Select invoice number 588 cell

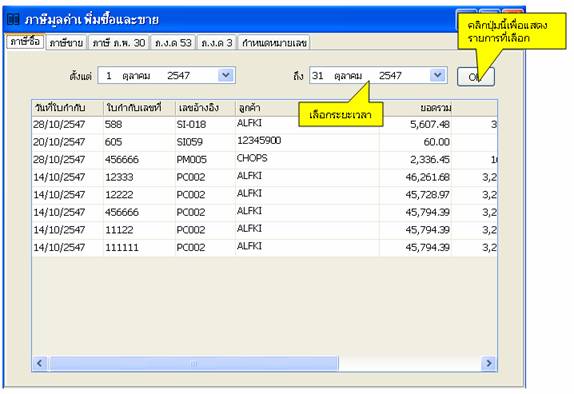click(139, 124)
